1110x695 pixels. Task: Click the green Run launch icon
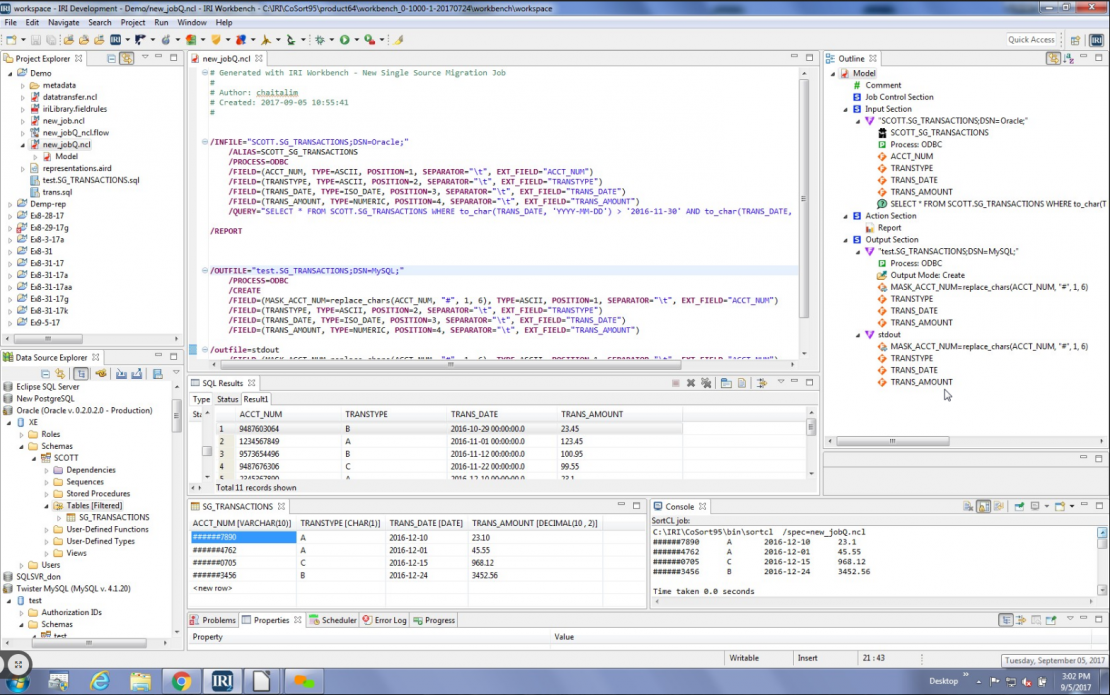point(345,40)
